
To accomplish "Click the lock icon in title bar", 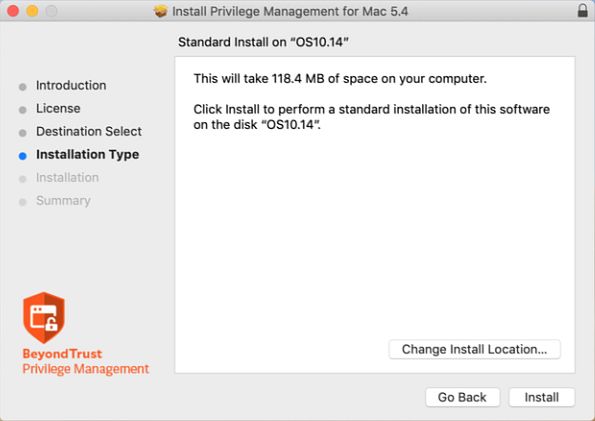I will click(582, 10).
